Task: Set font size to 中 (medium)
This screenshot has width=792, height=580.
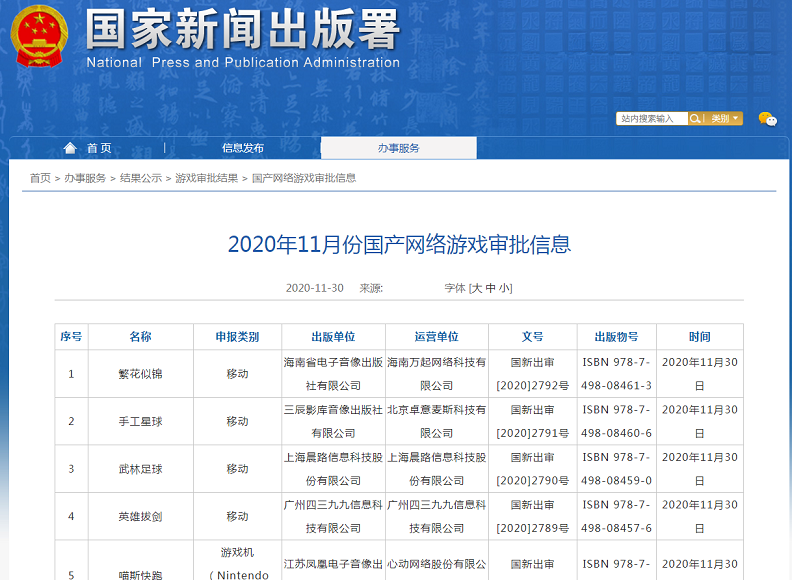Action: click(x=491, y=288)
